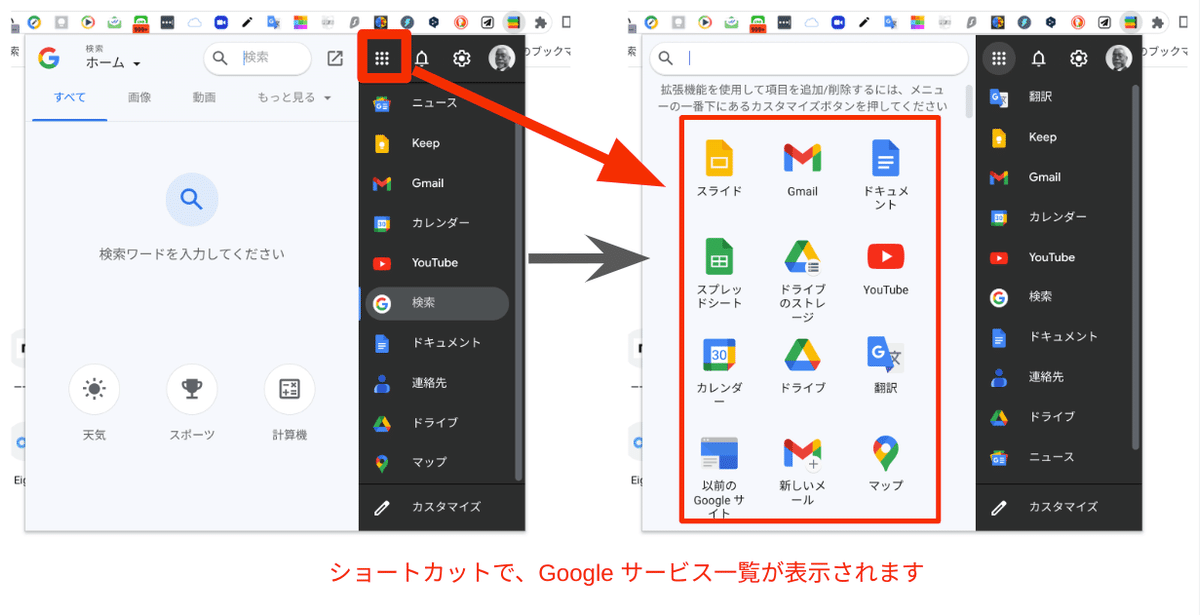Open 以前のGoogleサイト in services grid

[x=720, y=477]
